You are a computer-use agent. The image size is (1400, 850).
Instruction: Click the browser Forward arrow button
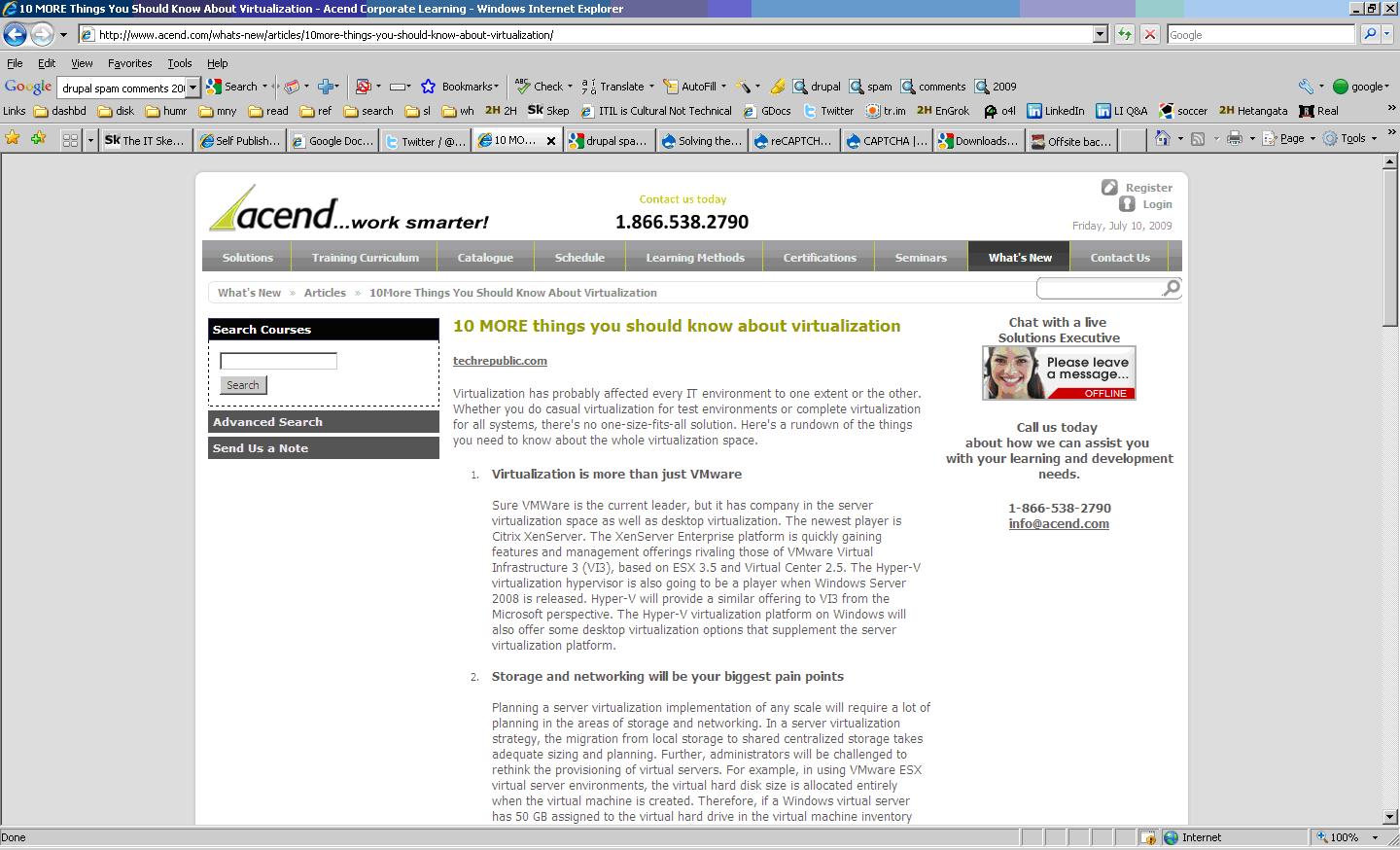pos(42,34)
